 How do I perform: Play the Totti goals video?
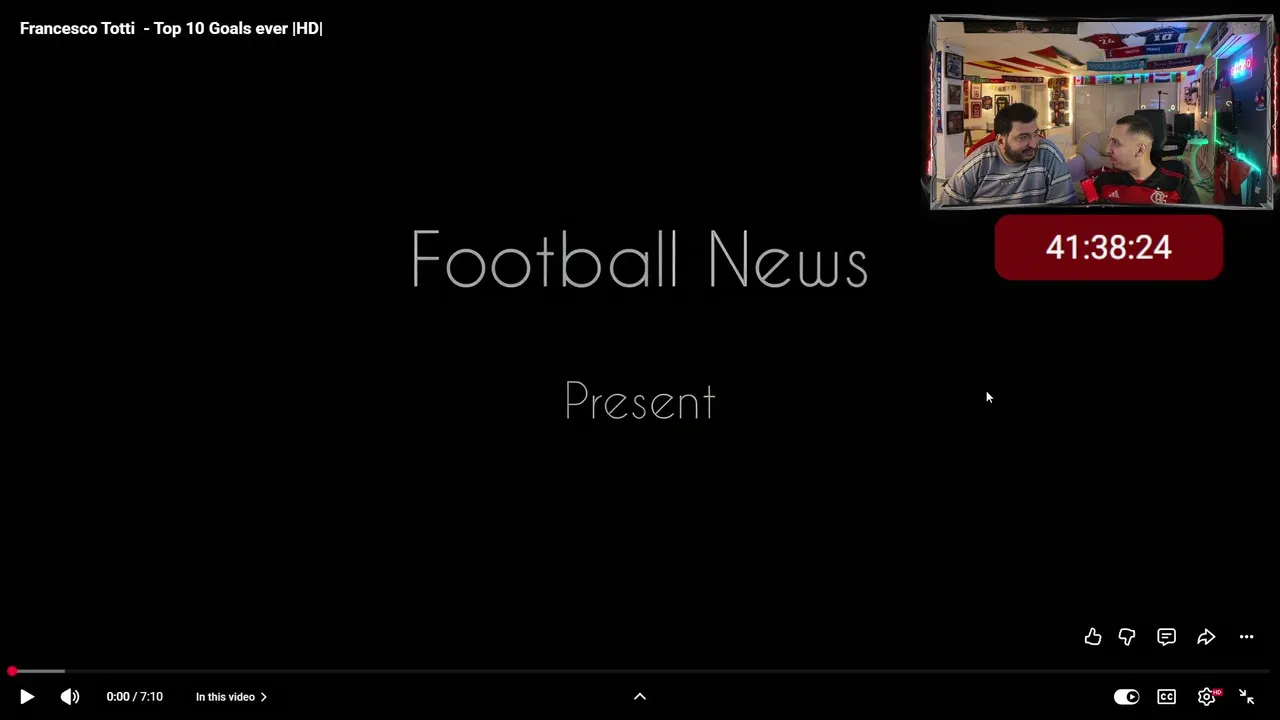tap(27, 697)
